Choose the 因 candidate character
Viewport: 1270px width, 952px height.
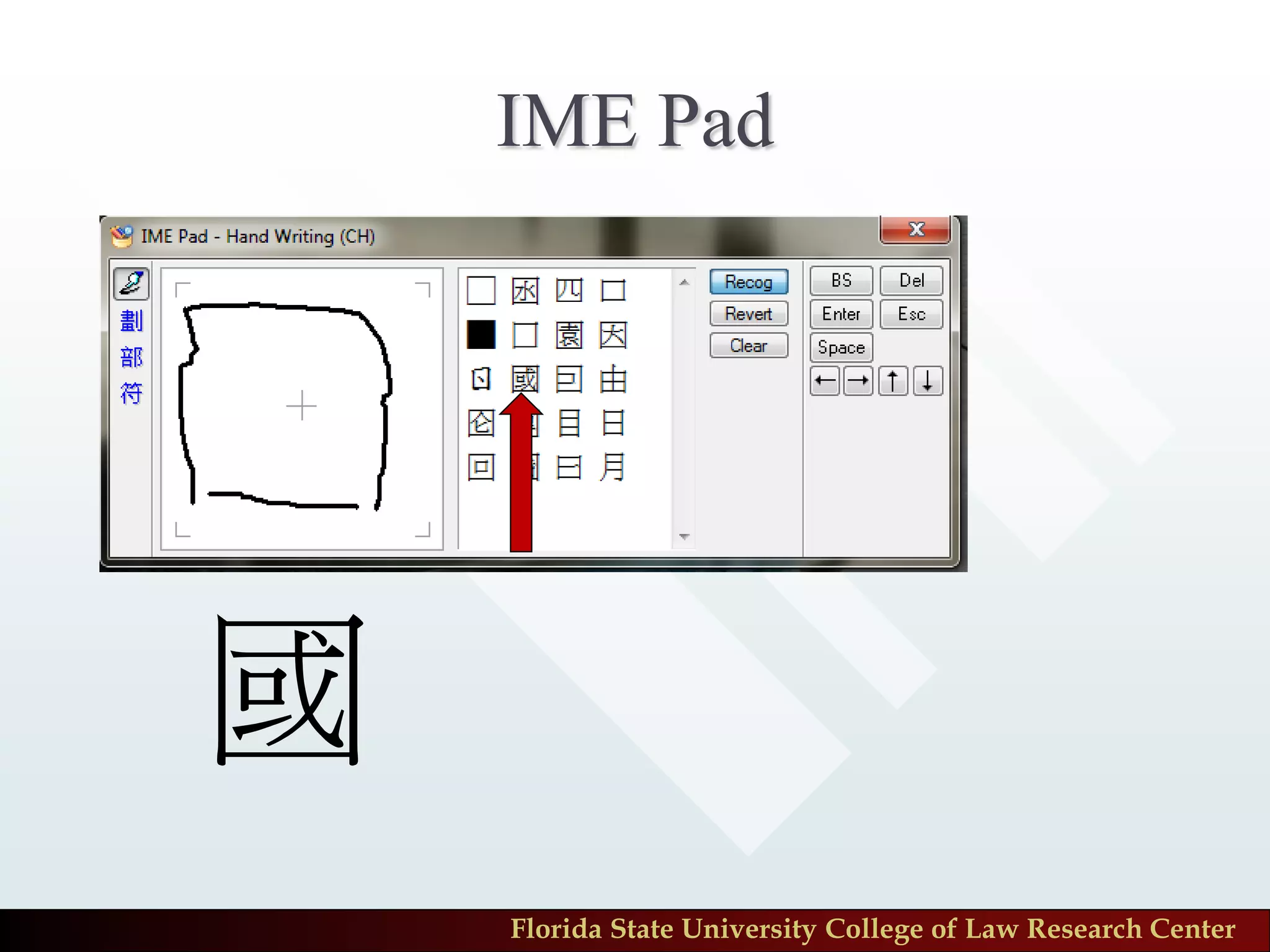[613, 335]
